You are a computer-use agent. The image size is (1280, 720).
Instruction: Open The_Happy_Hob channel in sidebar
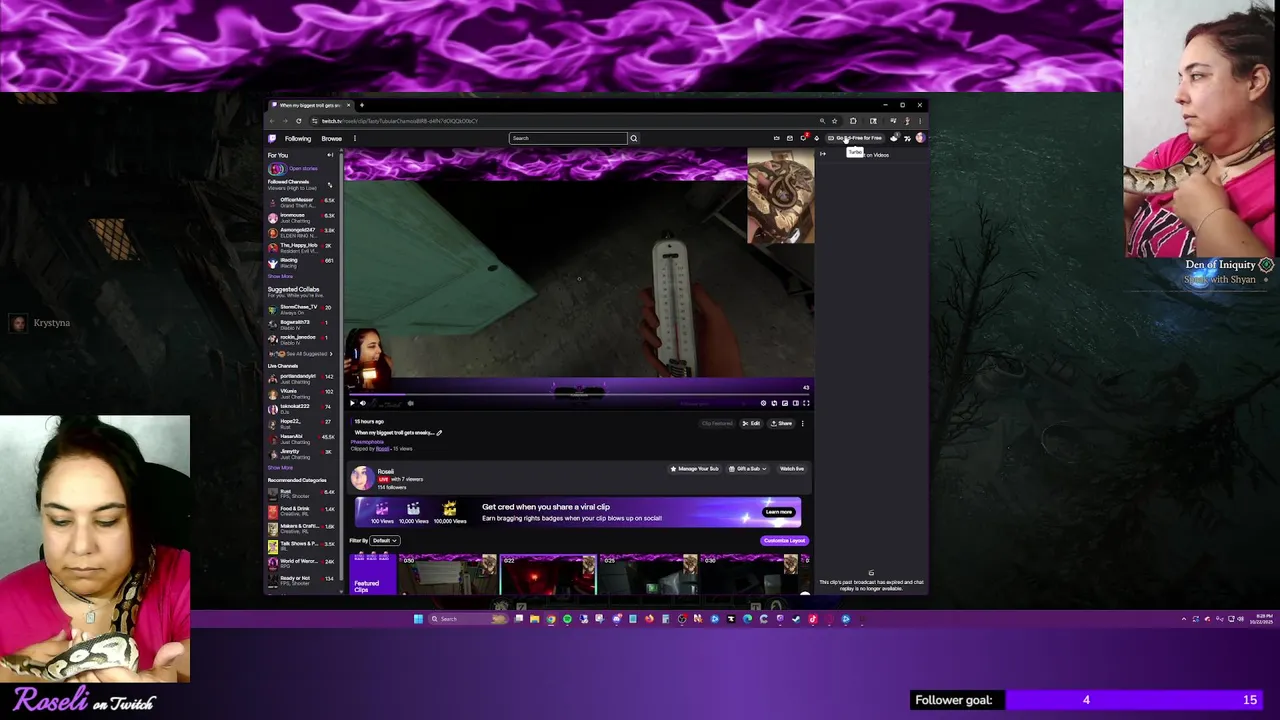click(301, 248)
